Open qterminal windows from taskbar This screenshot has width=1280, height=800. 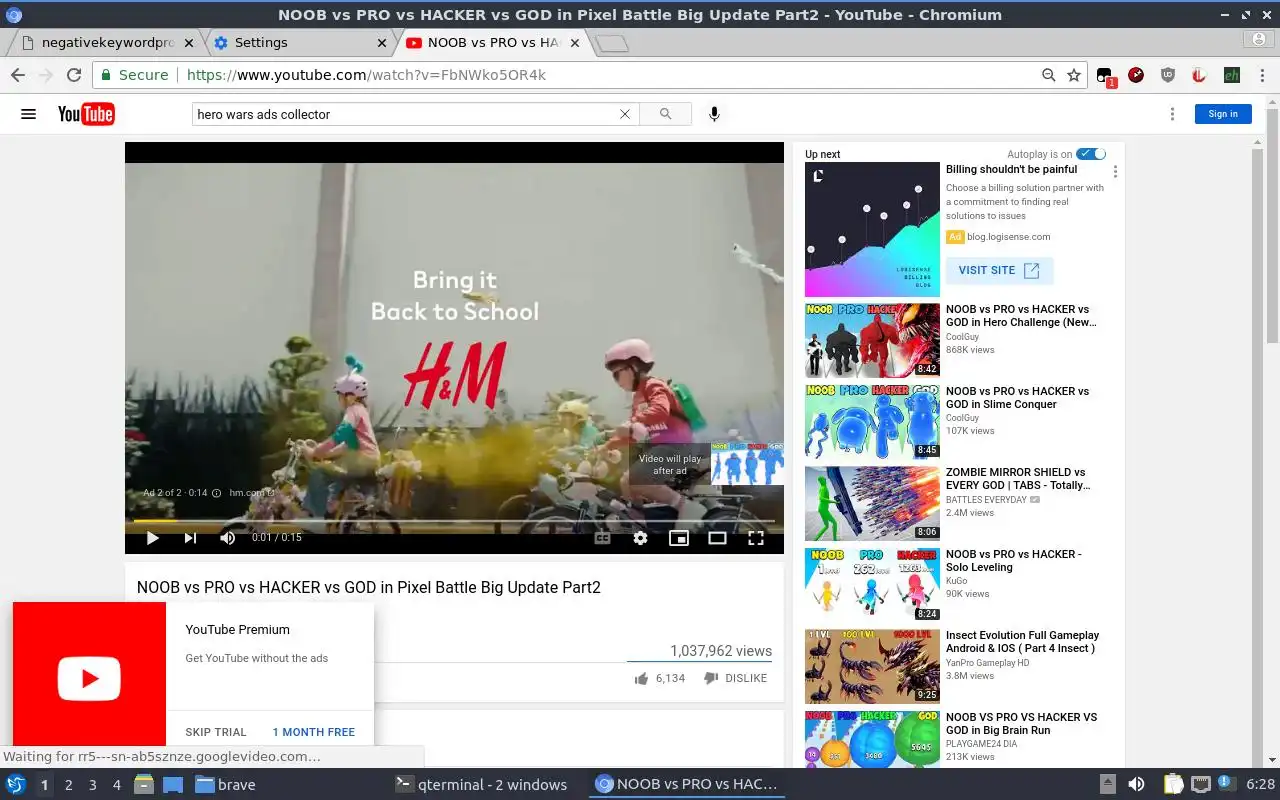click(x=482, y=785)
